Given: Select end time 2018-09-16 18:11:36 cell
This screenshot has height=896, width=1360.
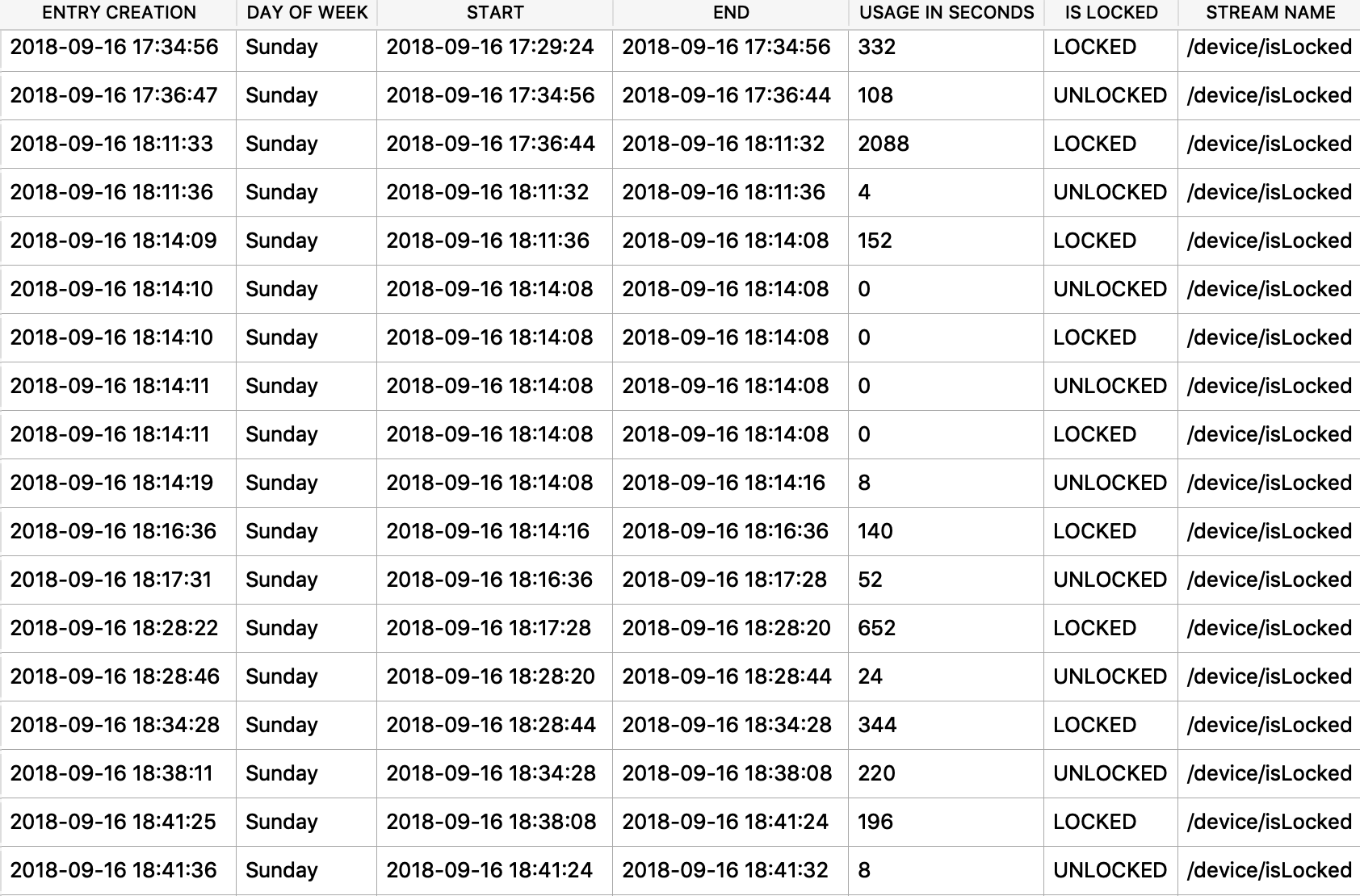Looking at the screenshot, I should click(x=731, y=192).
